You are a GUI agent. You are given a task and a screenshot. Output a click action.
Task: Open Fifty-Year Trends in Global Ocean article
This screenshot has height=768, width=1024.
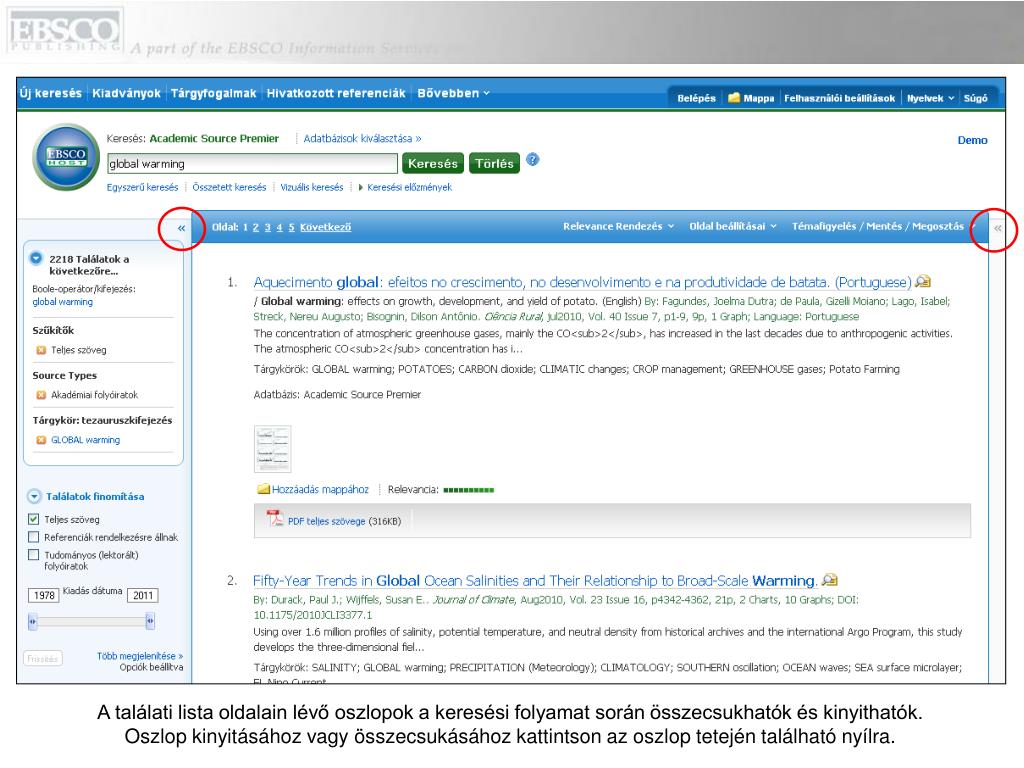(x=535, y=581)
